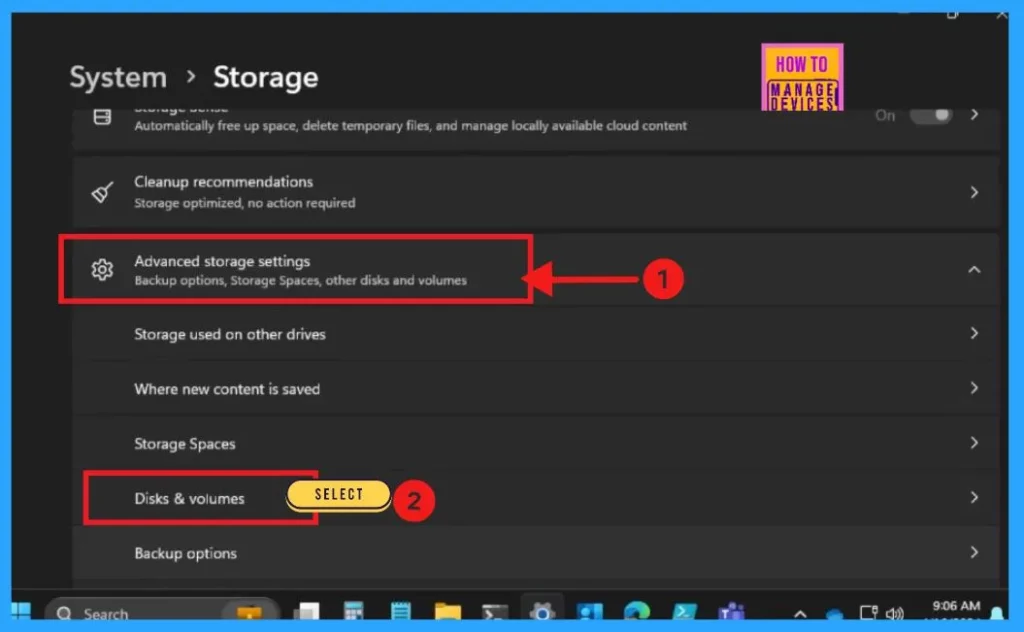Open the Cleanup recommendations entry
This screenshot has width=1024, height=632.
click(x=536, y=192)
